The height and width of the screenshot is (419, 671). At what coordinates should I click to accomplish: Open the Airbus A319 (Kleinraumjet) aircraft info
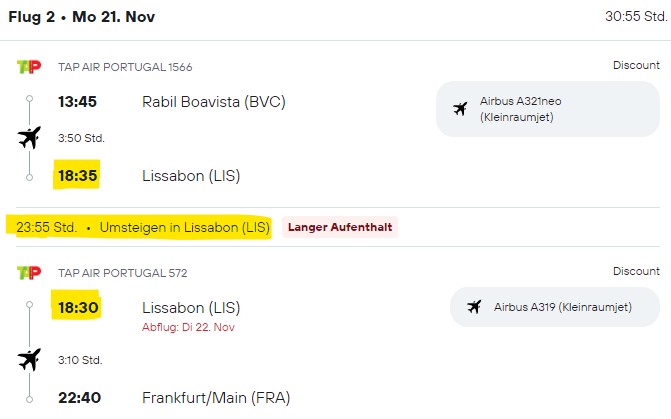pos(555,307)
